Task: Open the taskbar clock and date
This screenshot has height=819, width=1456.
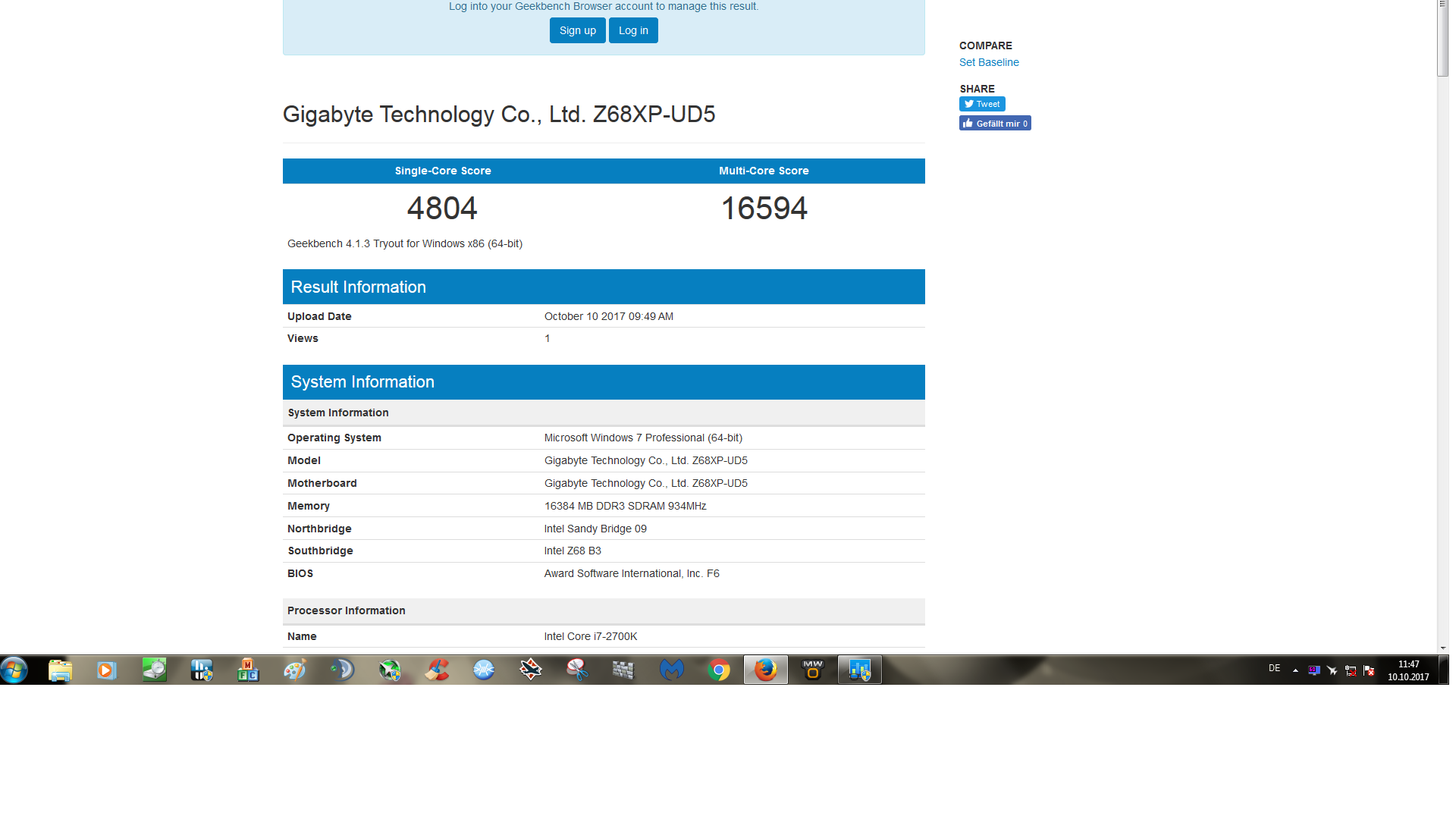Action: tap(1408, 670)
